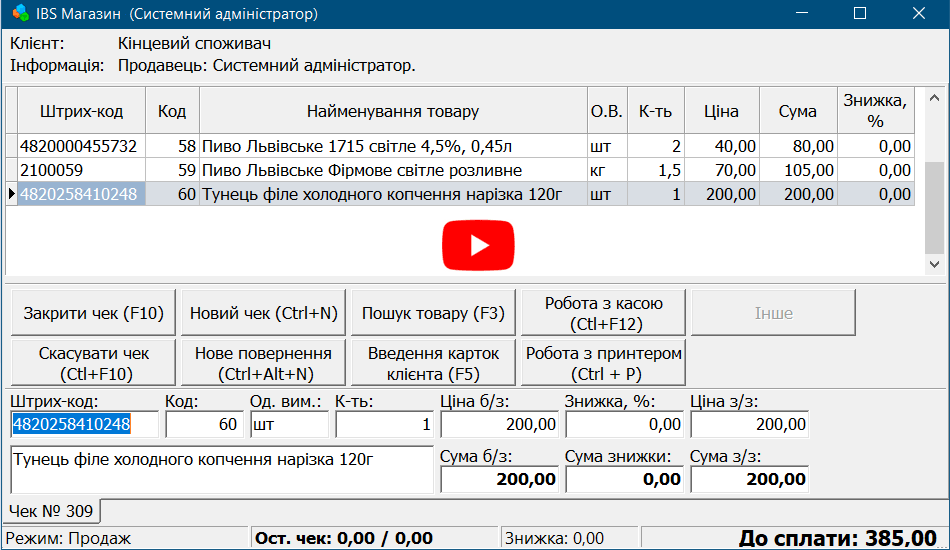Click the К-ть column header
The width and height of the screenshot is (950, 550).
(x=656, y=111)
